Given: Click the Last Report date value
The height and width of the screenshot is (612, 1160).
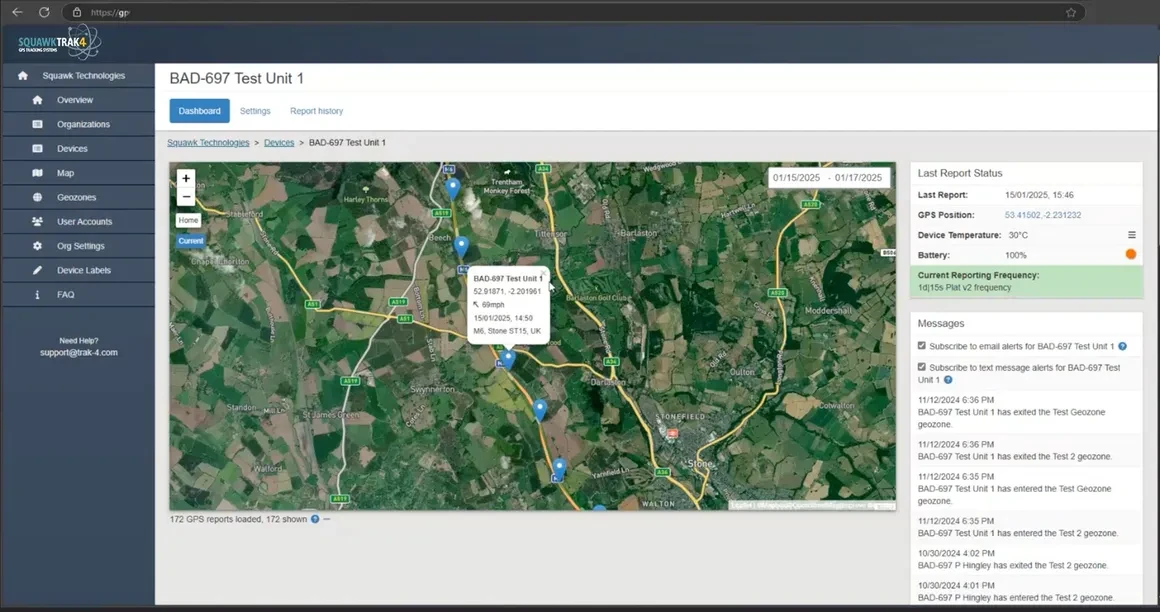Looking at the screenshot, I should (1039, 195).
